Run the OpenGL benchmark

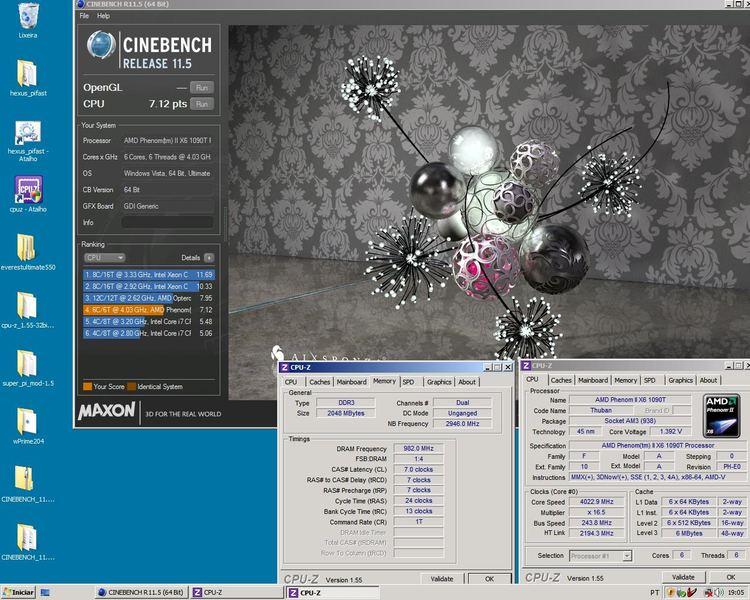point(201,88)
